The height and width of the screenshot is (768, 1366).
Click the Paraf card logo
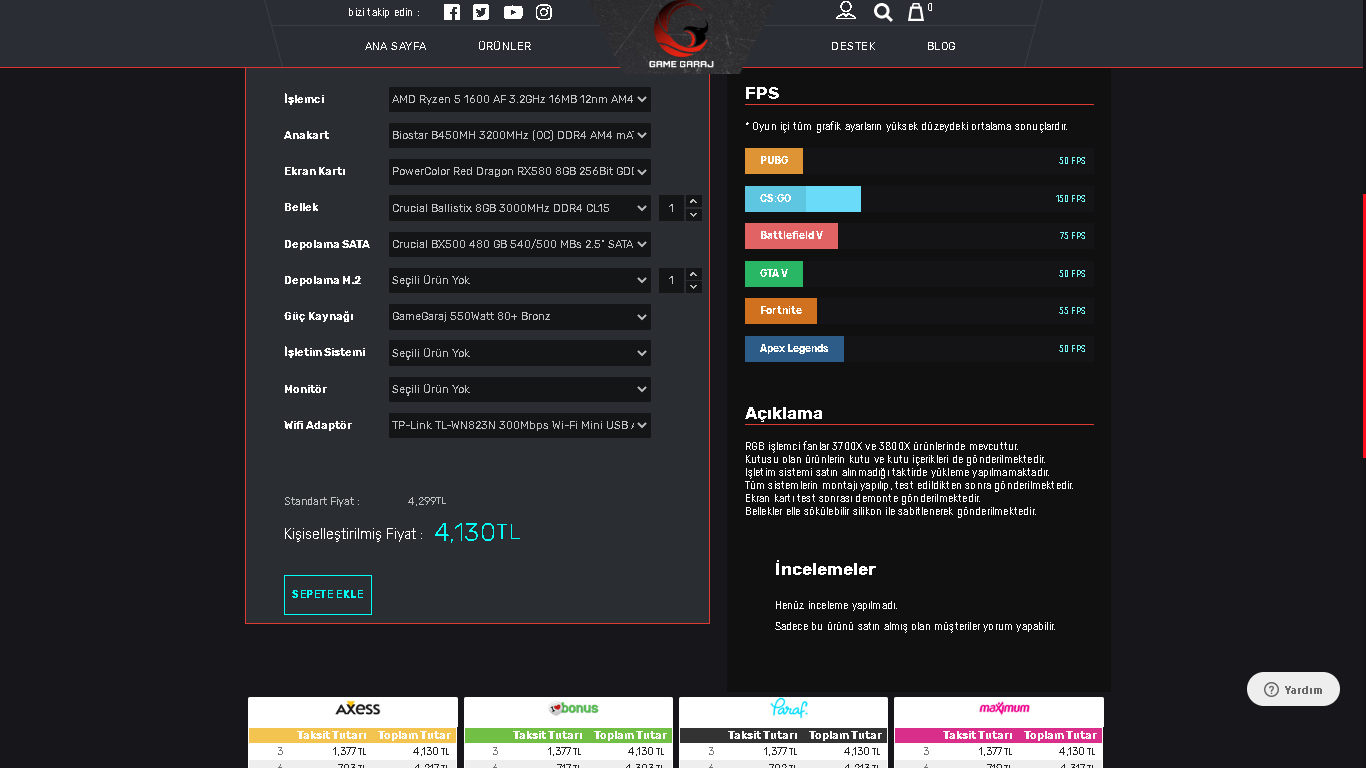789,708
